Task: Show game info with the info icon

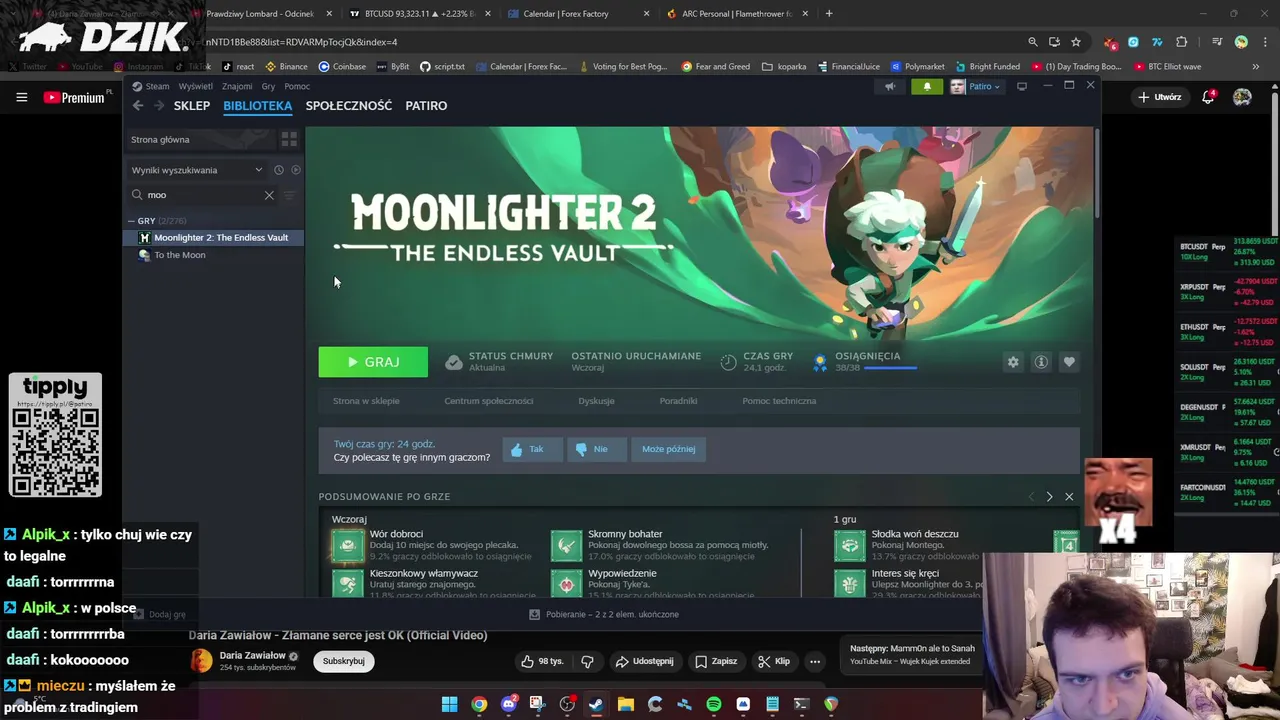Action: coord(1041,362)
